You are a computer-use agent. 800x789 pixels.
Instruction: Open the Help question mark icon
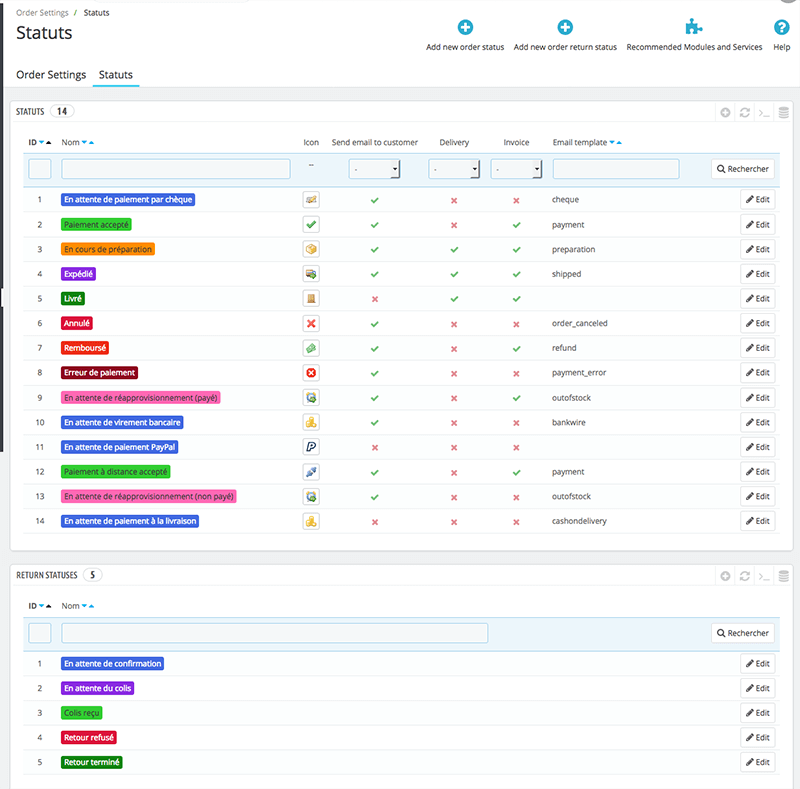pyautogui.click(x=782, y=28)
